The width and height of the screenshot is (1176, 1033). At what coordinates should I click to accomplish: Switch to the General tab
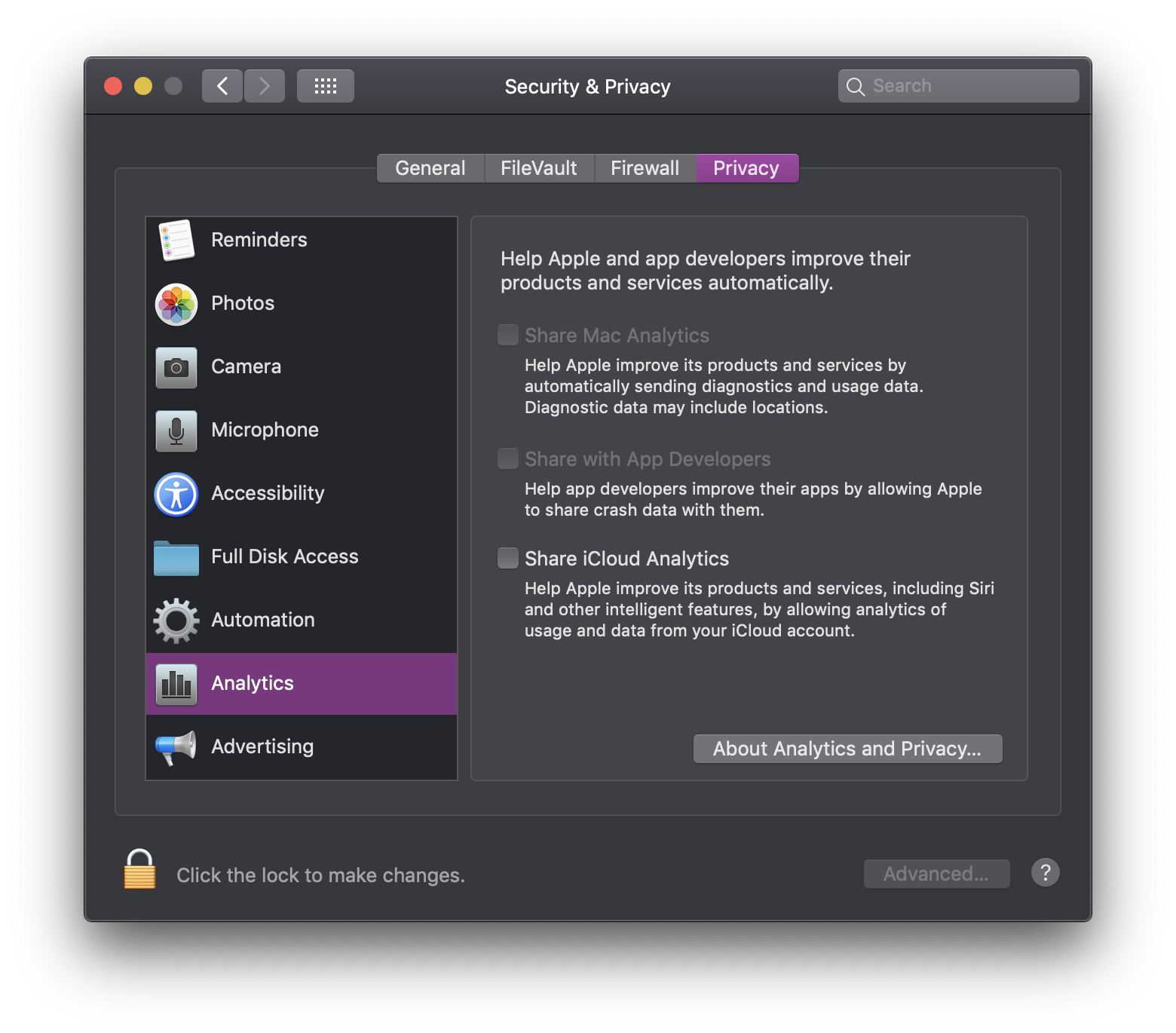(430, 168)
